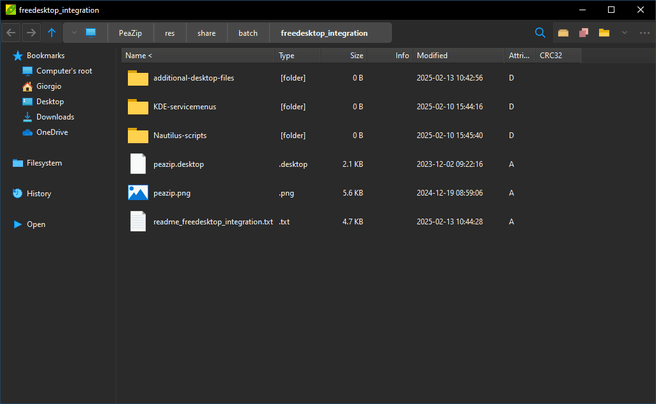656x404 pixels.
Task: Click the 5.6 KB size cell
Action: coord(353,193)
